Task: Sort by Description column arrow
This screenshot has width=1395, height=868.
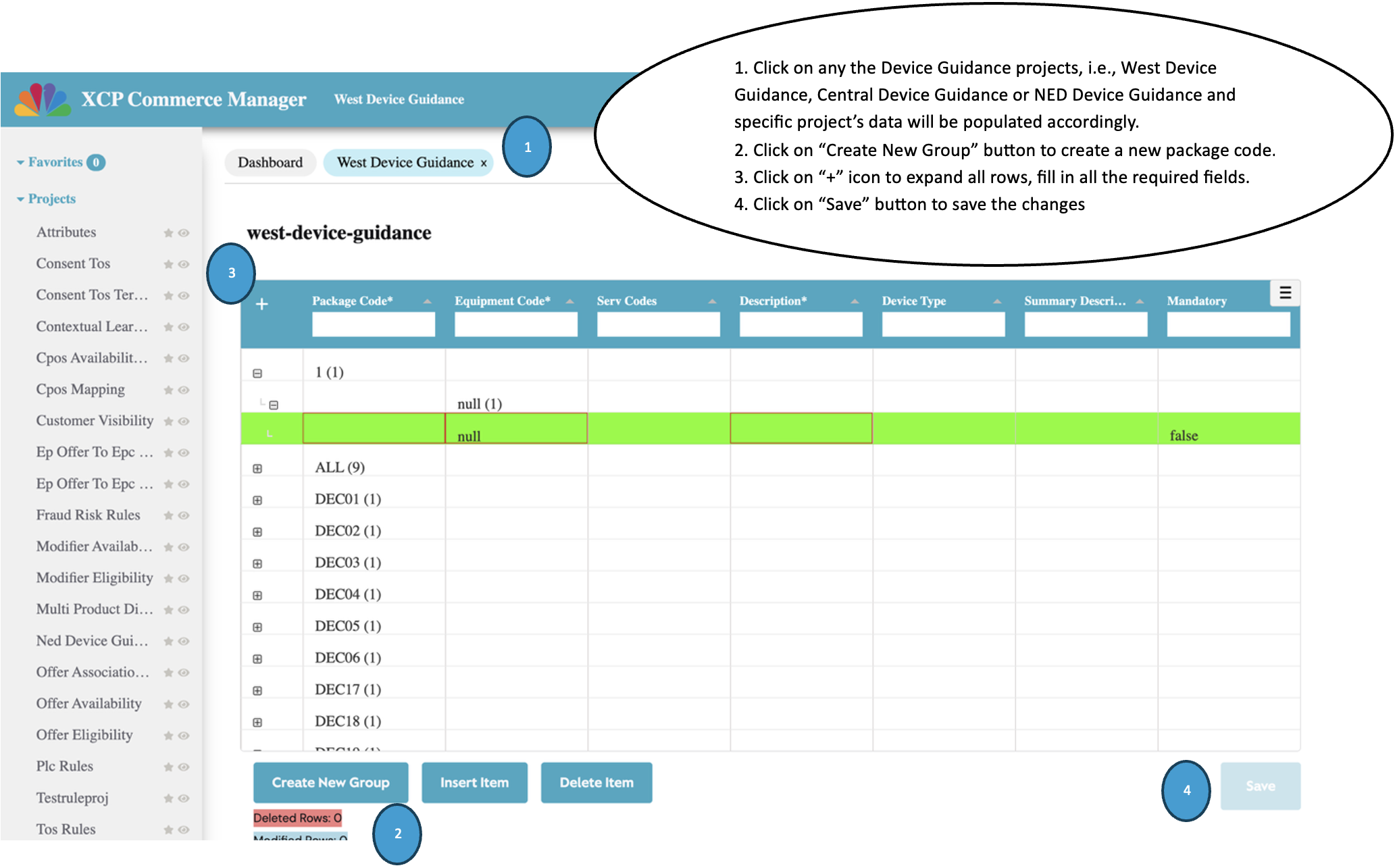Action: (x=855, y=301)
